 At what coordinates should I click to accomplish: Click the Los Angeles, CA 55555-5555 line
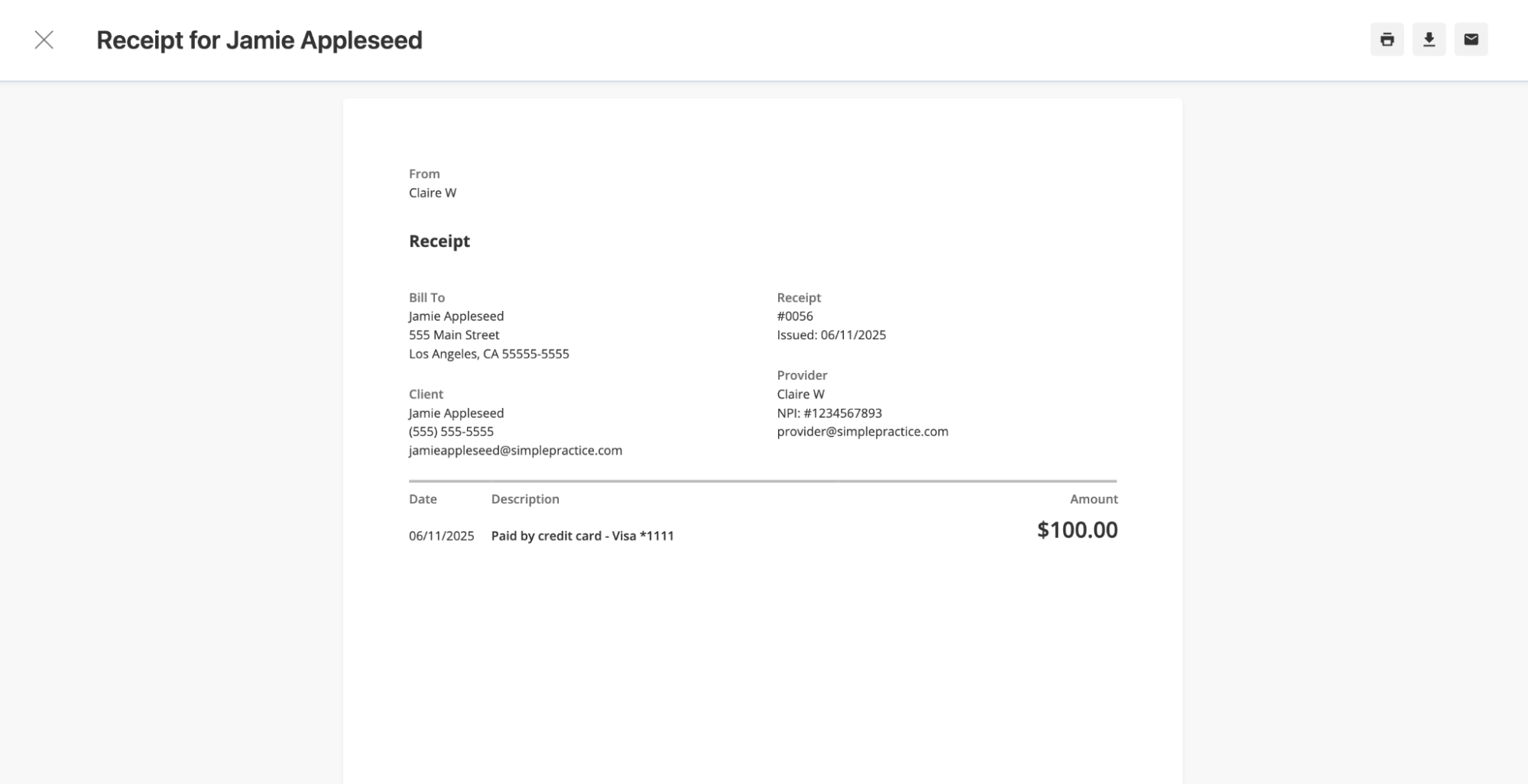tap(488, 354)
